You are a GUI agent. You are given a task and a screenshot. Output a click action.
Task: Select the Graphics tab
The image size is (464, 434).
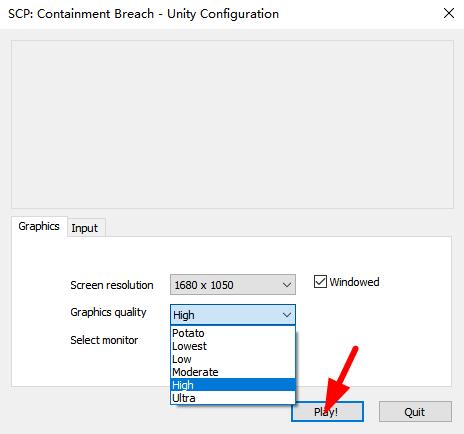pos(39,226)
